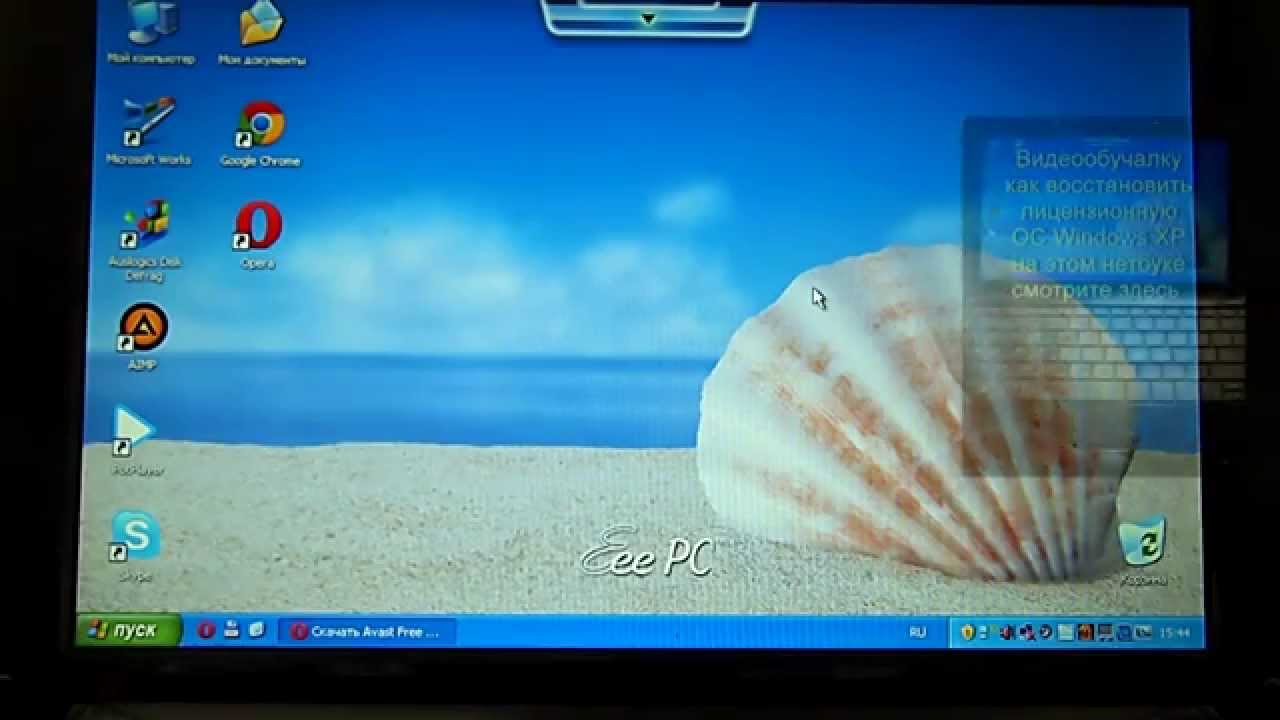The height and width of the screenshot is (720, 1280).
Task: Select the Recycle Bin icon
Action: [x=1142, y=551]
